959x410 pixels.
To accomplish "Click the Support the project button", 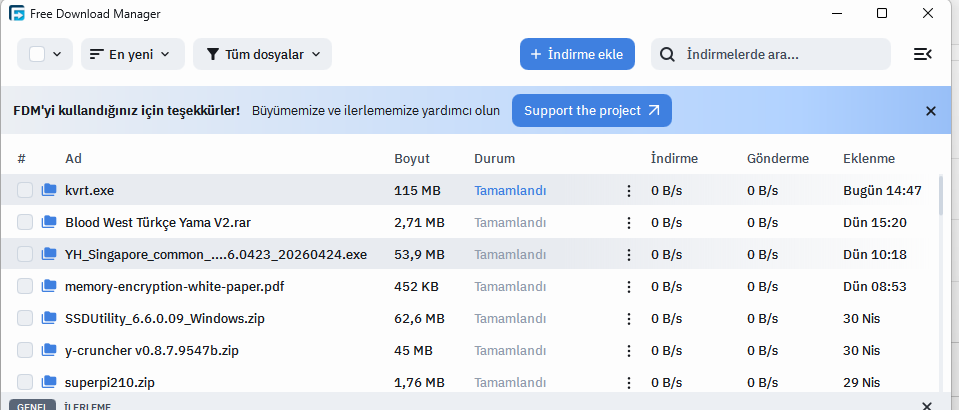I will [591, 111].
